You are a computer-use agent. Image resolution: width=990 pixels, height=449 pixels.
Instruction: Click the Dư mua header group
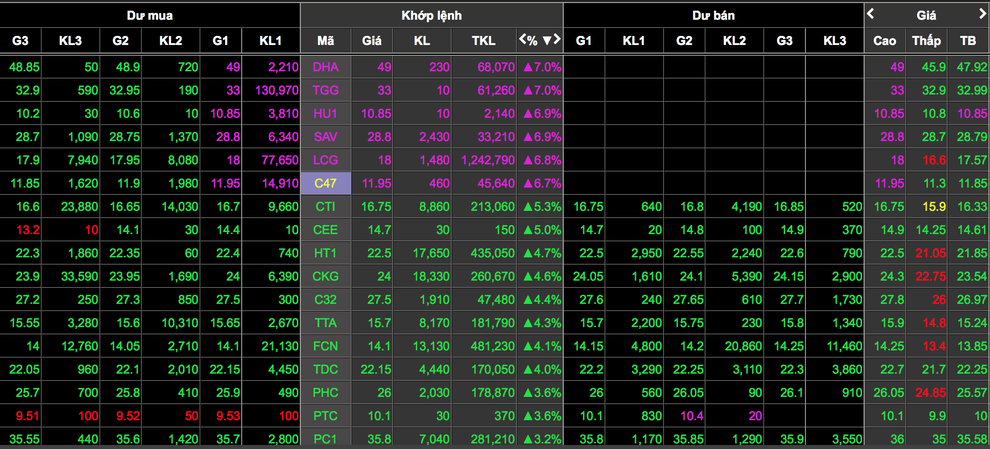149,15
